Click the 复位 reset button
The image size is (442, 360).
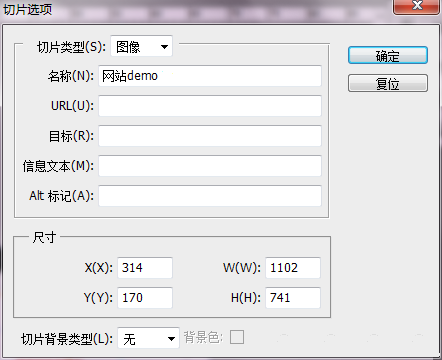[x=388, y=83]
